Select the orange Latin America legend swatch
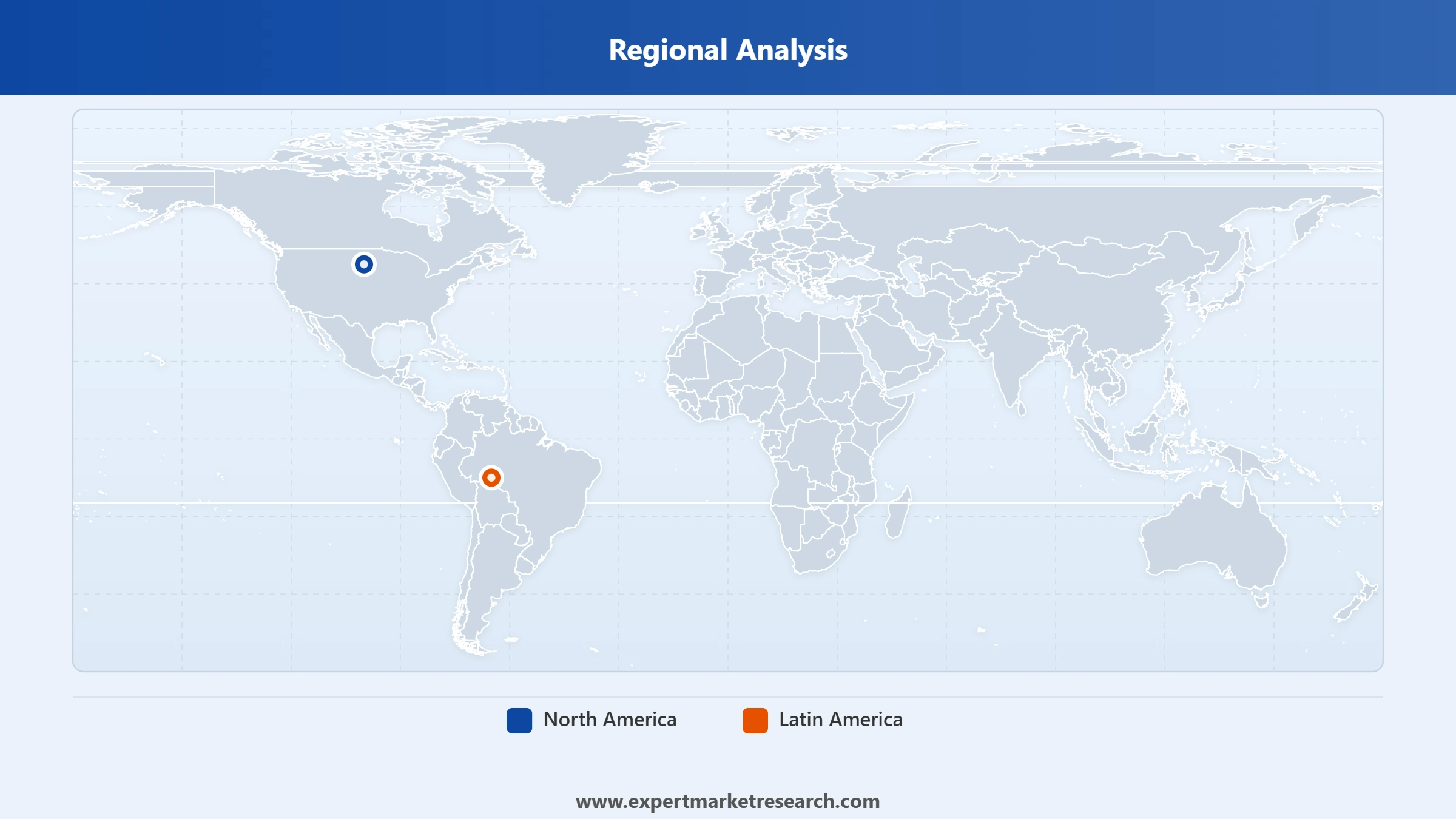Image resolution: width=1456 pixels, height=819 pixels. tap(755, 721)
